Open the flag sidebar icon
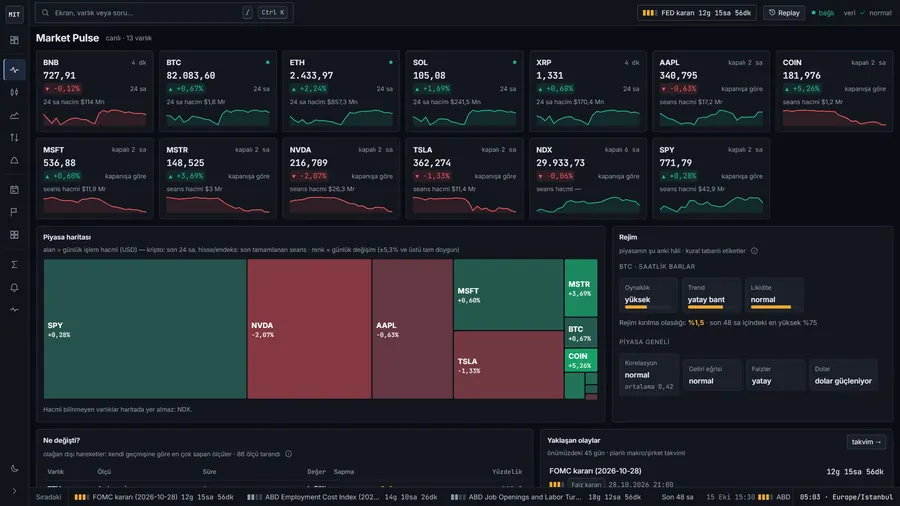Image resolution: width=900 pixels, height=506 pixels. coord(14,212)
